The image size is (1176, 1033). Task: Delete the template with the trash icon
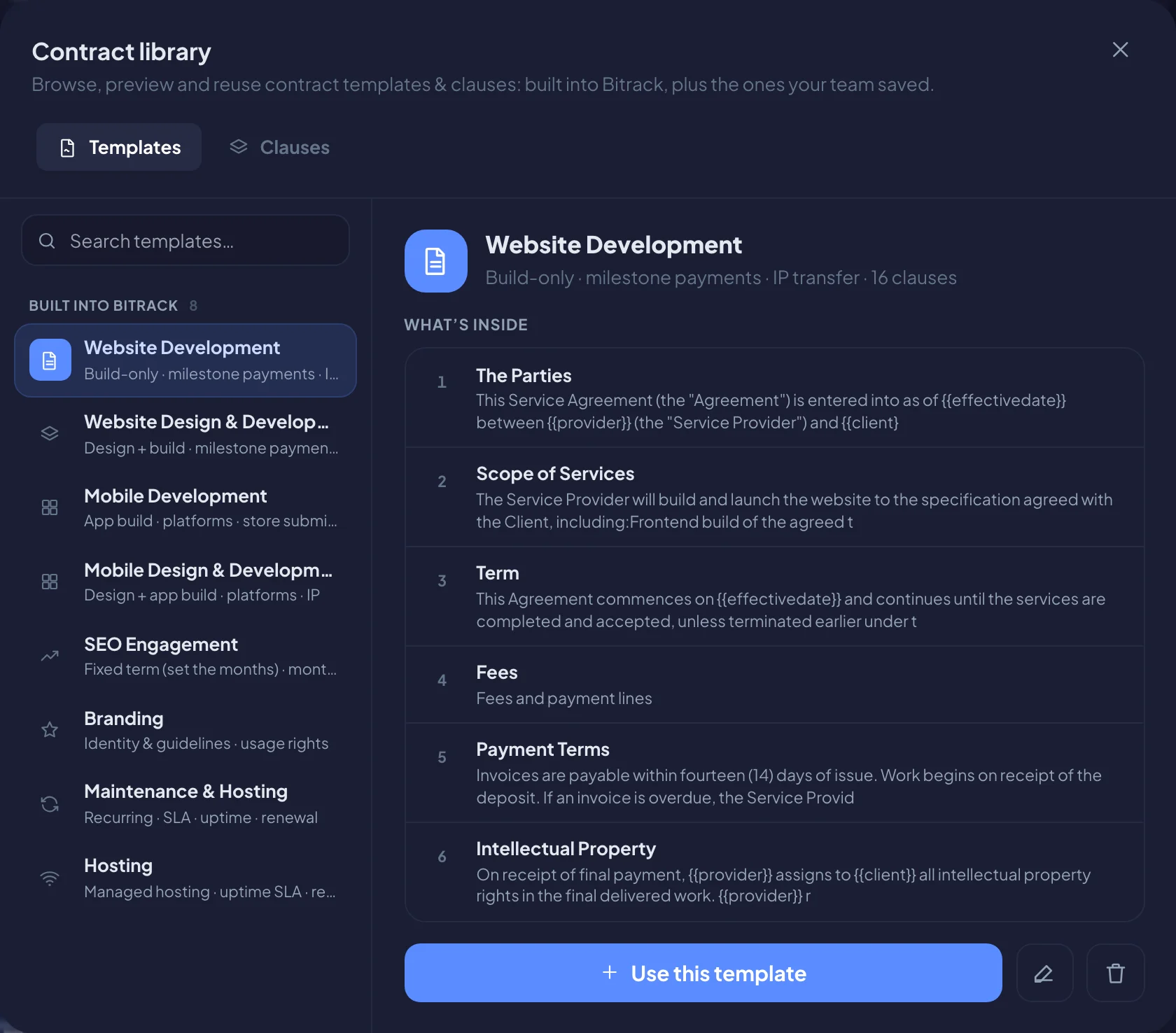click(x=1116, y=973)
